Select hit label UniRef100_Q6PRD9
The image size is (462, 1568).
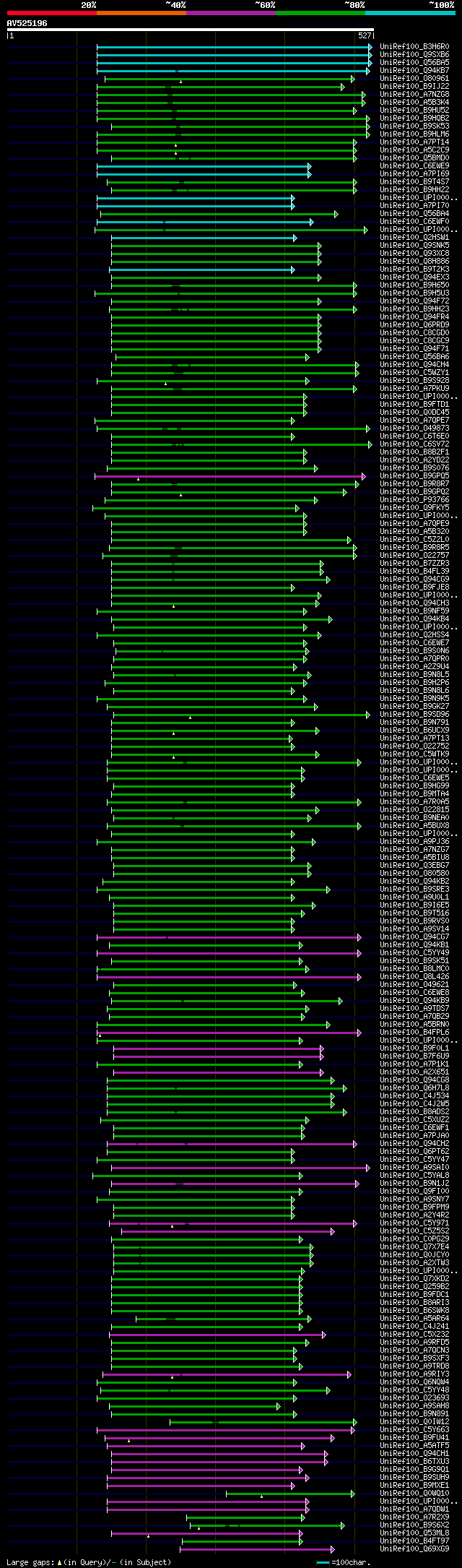[x=414, y=325]
